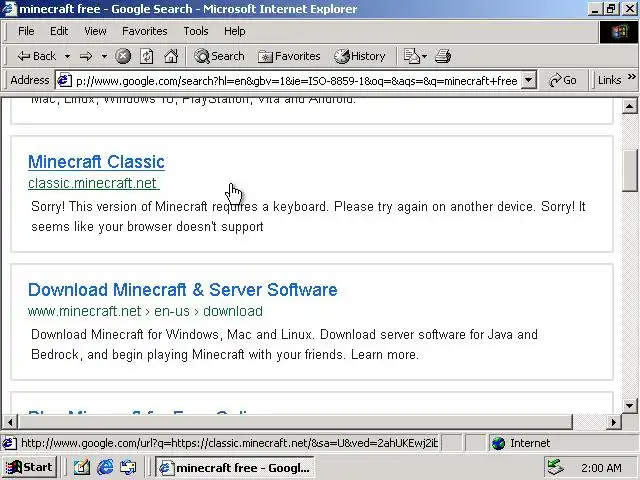Image resolution: width=640 pixels, height=480 pixels.
Task: Click the system tray network icon
Action: (555, 467)
